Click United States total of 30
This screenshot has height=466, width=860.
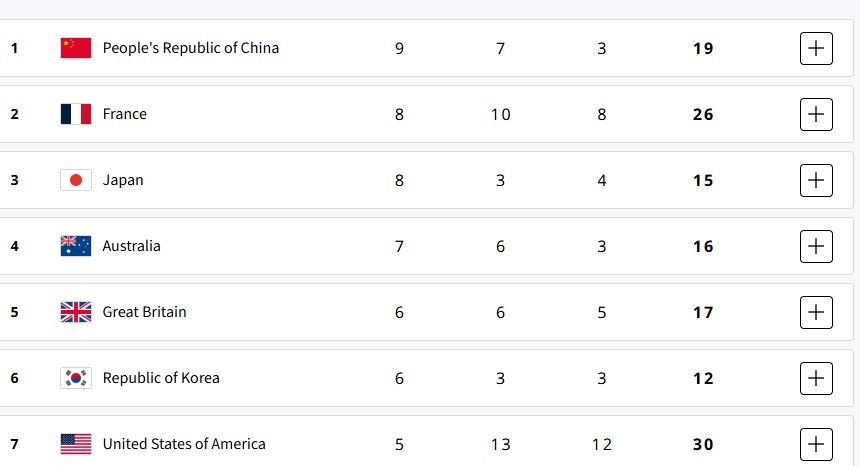703,444
